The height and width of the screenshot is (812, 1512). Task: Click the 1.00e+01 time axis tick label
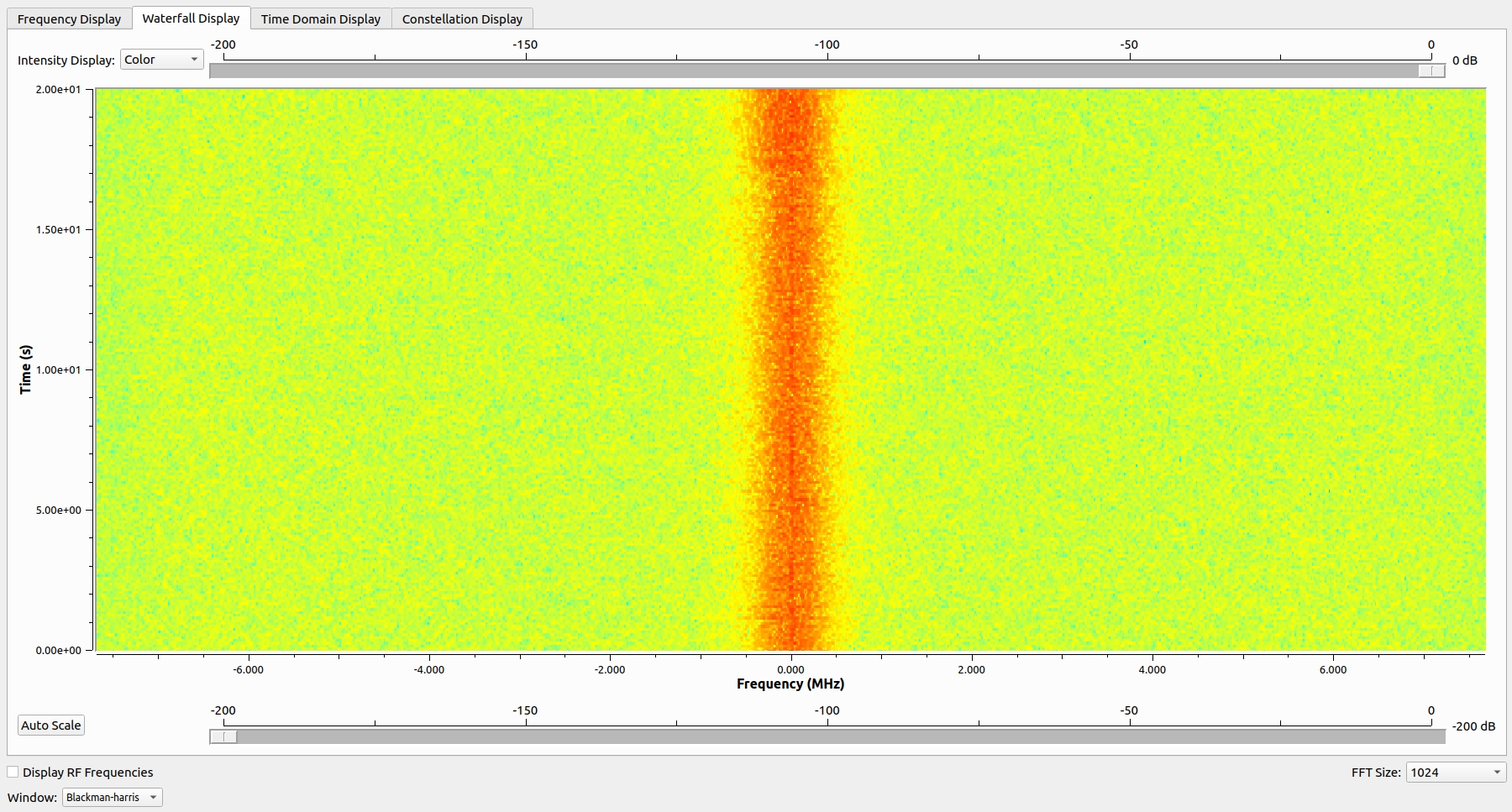(58, 369)
